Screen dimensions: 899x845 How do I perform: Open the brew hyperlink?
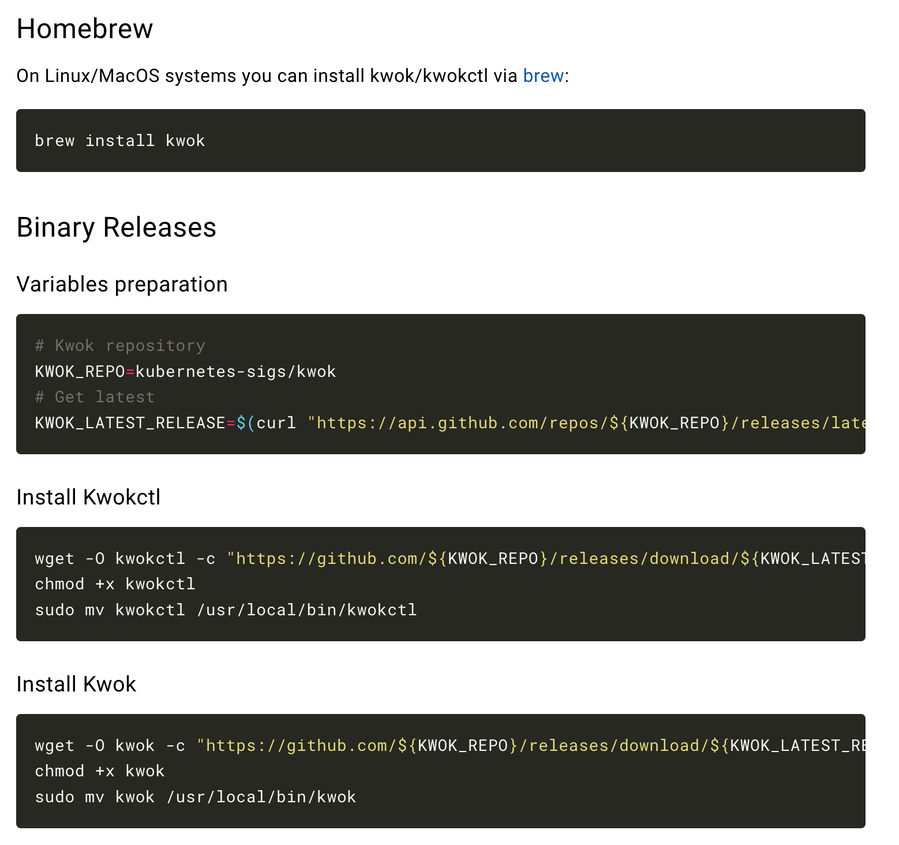tap(543, 76)
